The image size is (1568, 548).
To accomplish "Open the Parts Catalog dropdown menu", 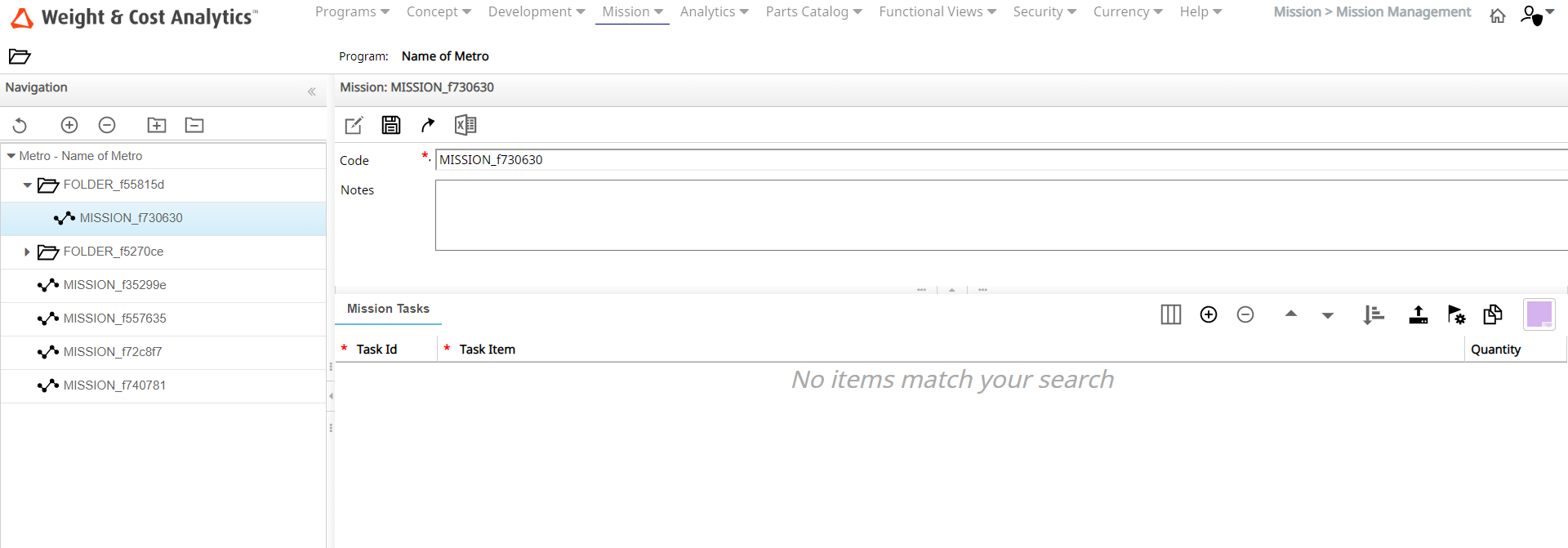I will point(813,12).
